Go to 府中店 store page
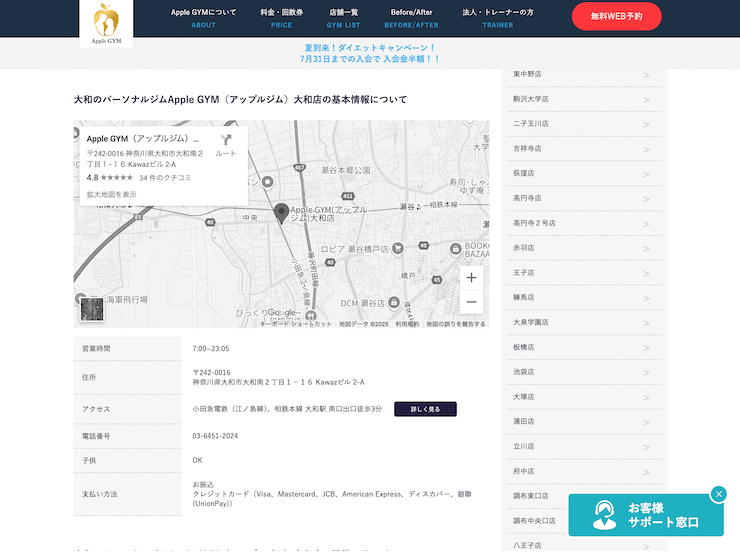This screenshot has height=554, width=740. [x=584, y=471]
